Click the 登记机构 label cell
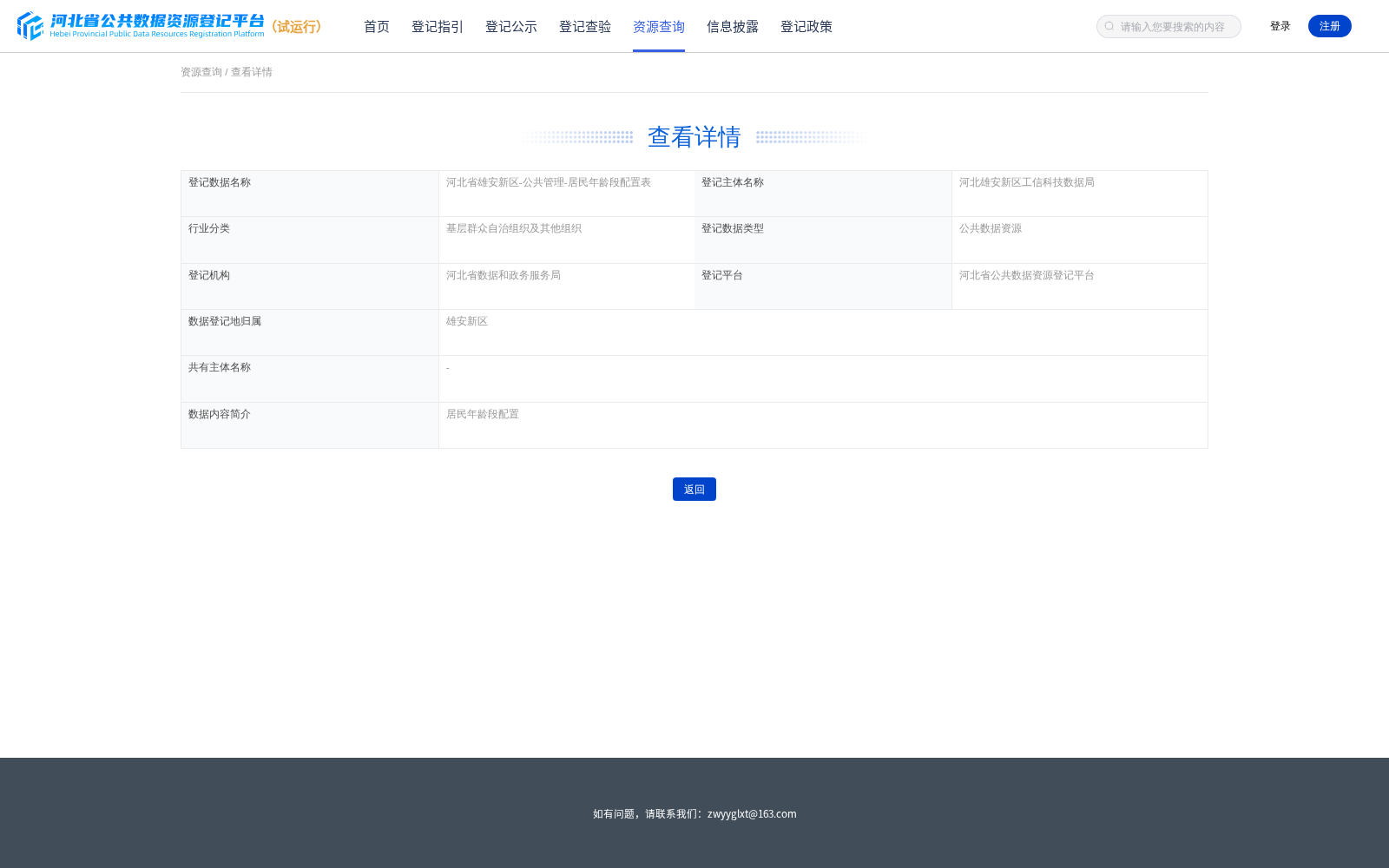Viewport: 1389px width, 868px height. [310, 286]
